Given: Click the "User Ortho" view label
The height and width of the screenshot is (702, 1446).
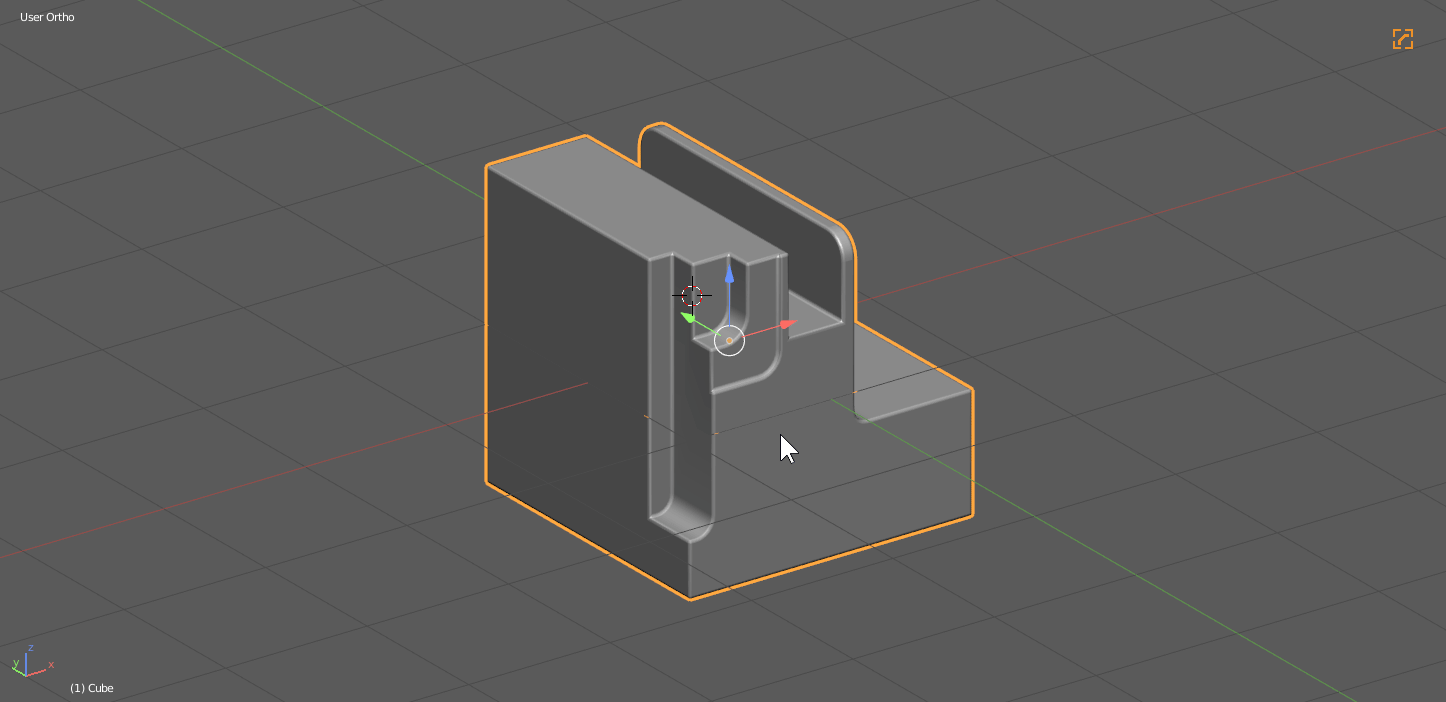Looking at the screenshot, I should (47, 17).
